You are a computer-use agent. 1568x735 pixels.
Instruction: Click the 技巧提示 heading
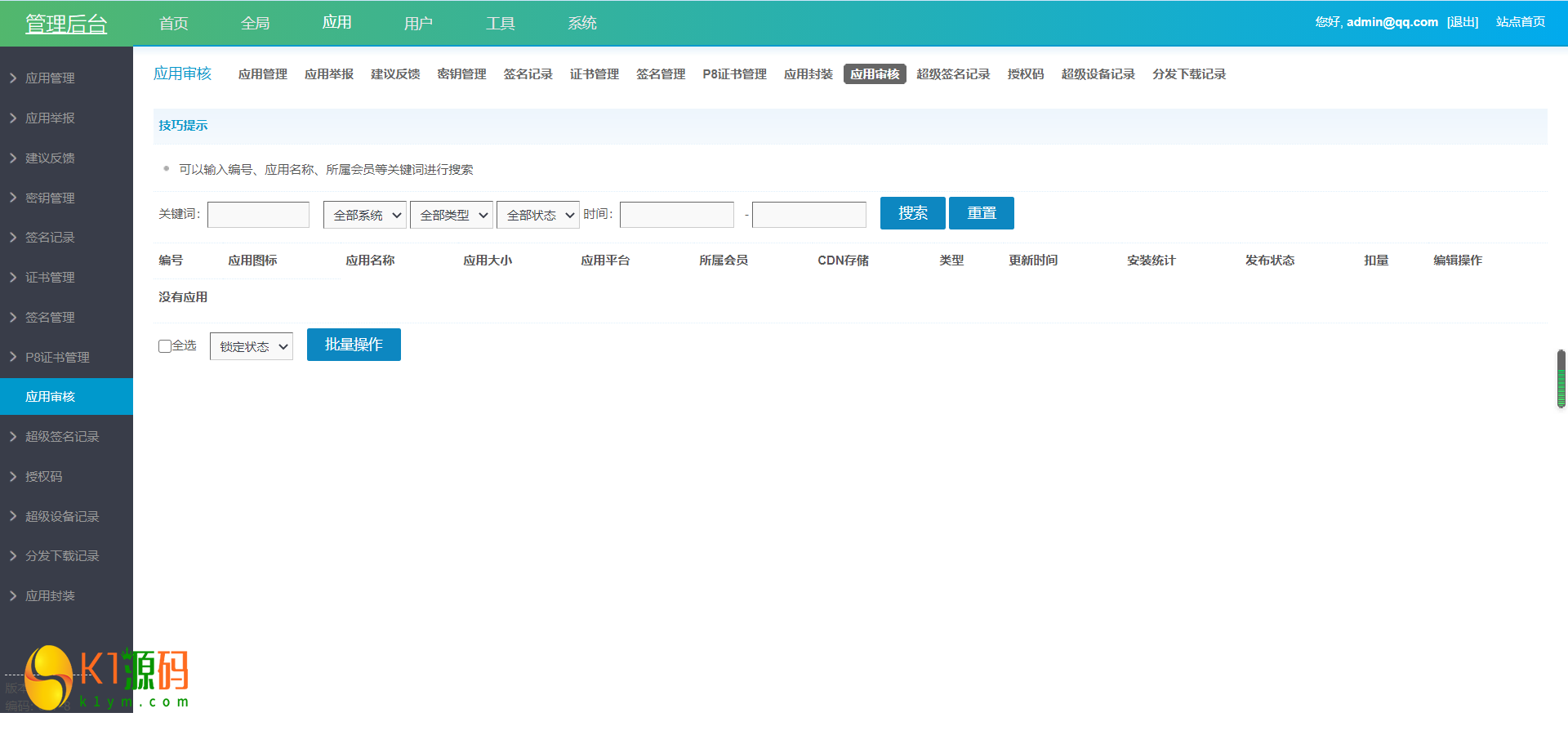[183, 126]
